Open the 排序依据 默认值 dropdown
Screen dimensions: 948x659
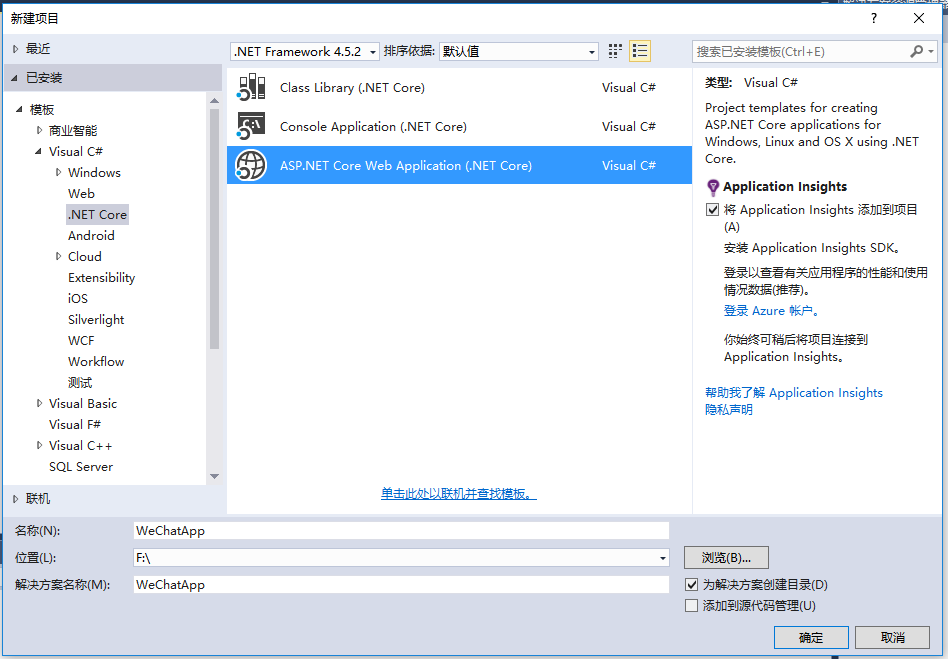coord(519,51)
